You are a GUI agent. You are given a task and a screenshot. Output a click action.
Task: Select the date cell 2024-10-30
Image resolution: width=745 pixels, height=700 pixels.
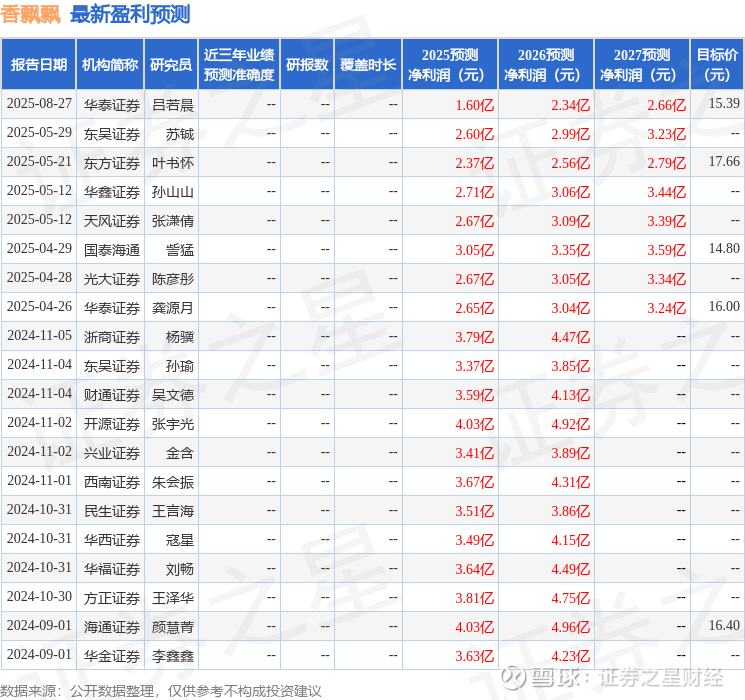[39, 596]
